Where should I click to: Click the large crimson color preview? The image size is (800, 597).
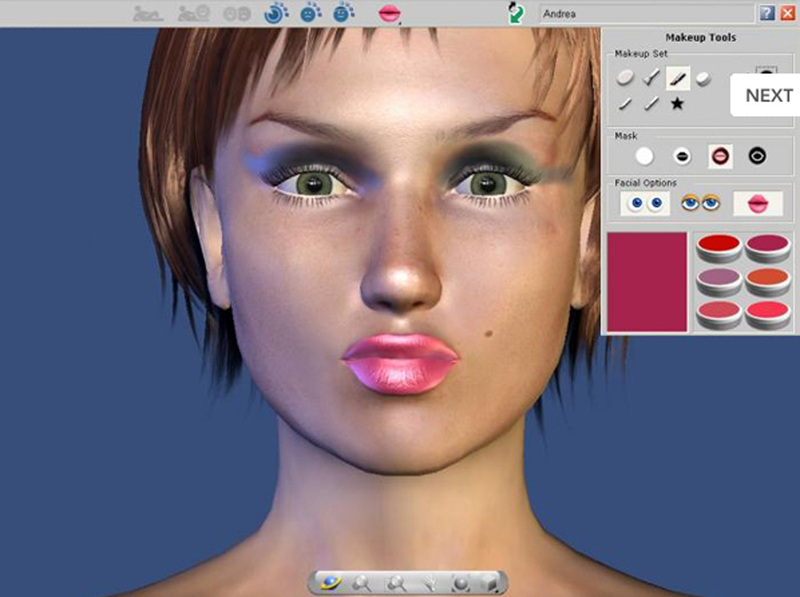pos(647,282)
